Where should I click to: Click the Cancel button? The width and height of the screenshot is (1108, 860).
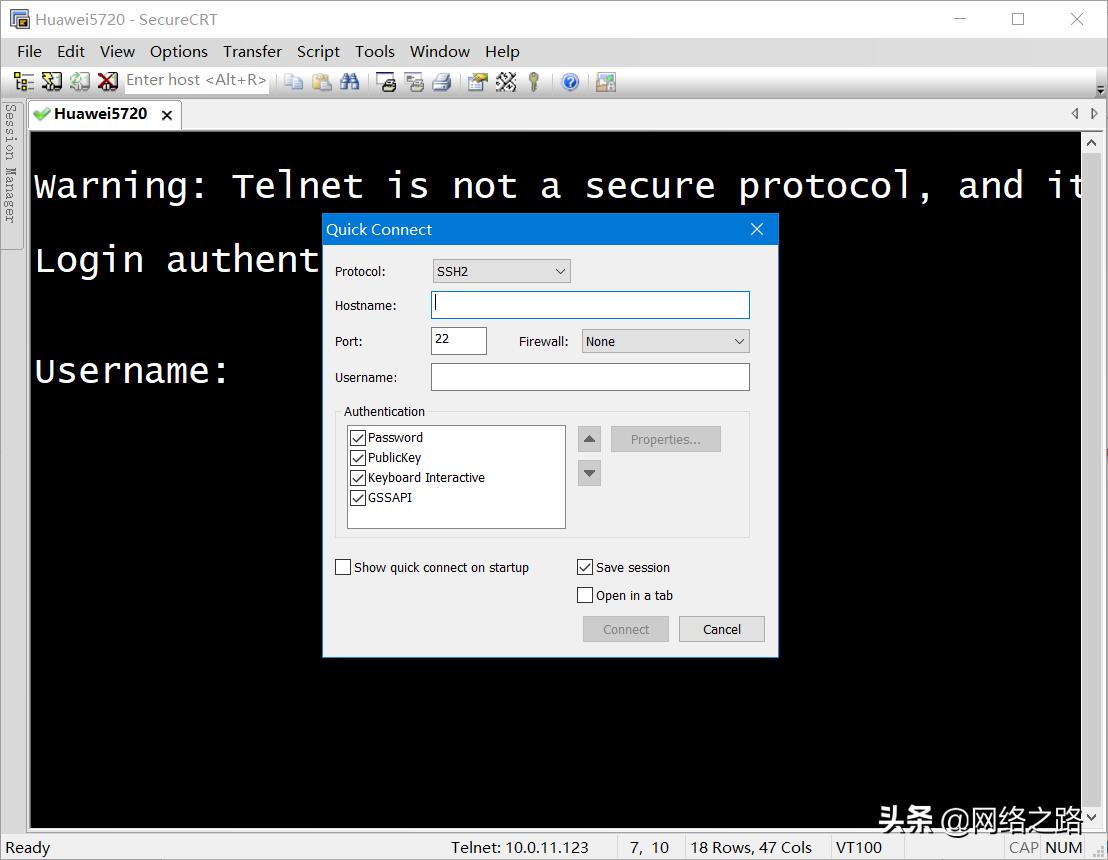pyautogui.click(x=721, y=629)
